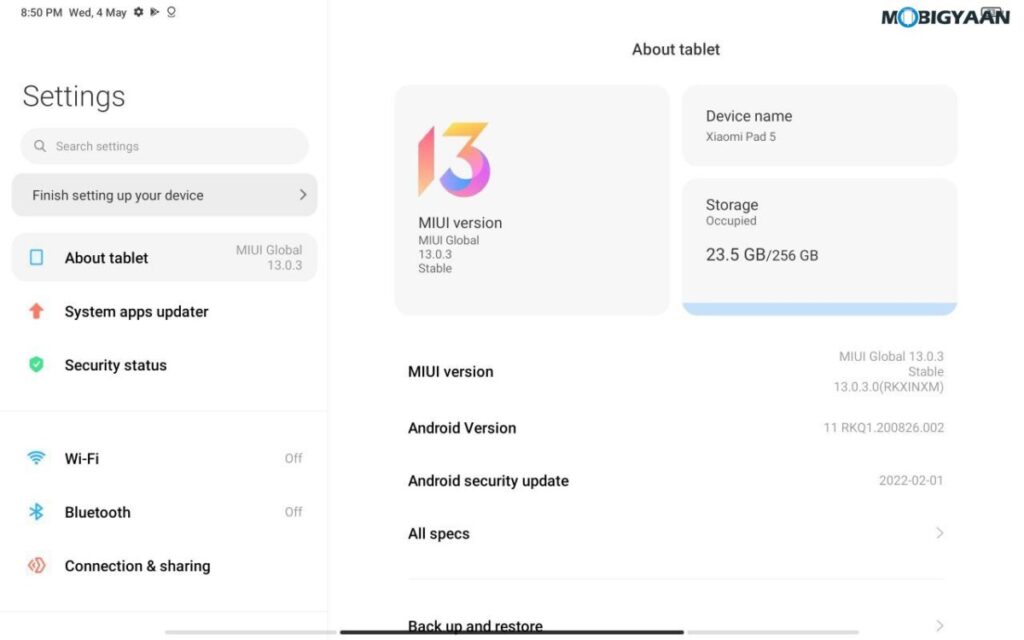This screenshot has width=1024, height=640.
Task: Open System apps updater menu item
Action: pos(136,312)
